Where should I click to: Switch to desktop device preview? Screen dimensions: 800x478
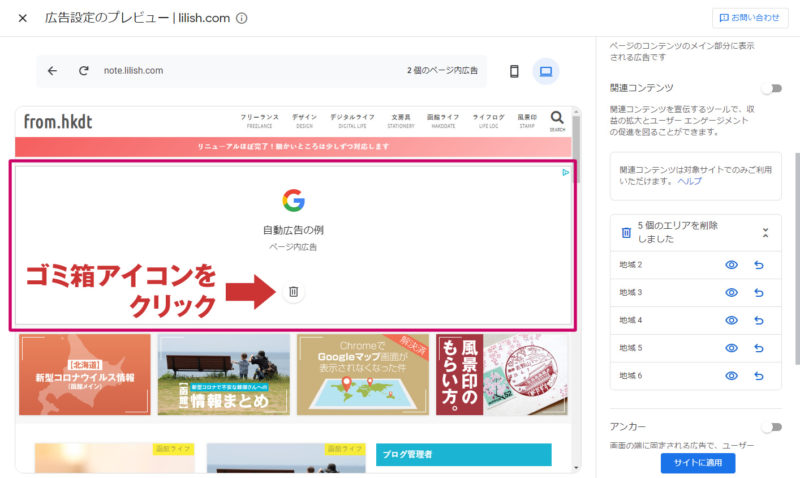tap(546, 71)
